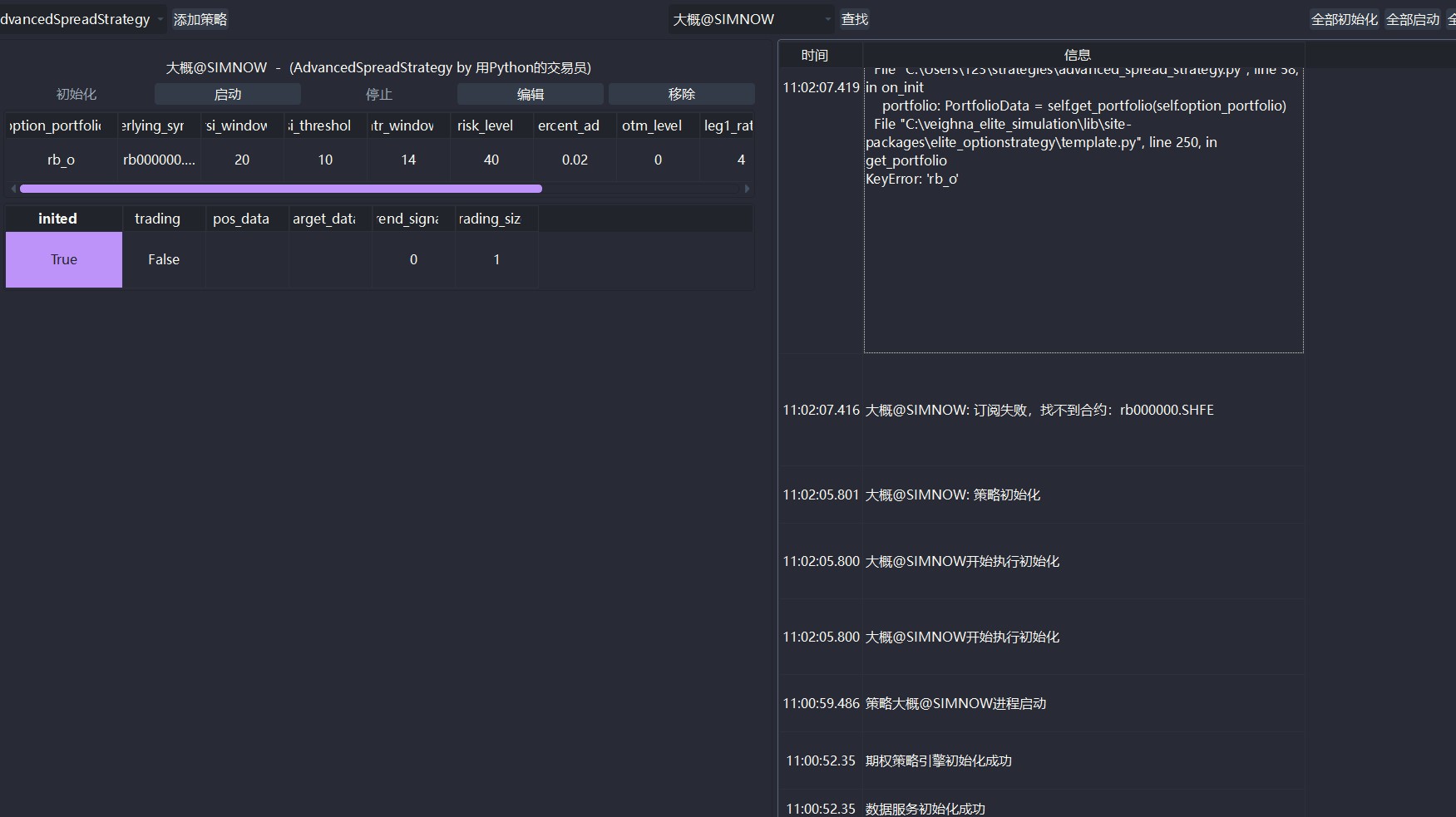Click the 全部启动 button
Viewport: 1456px width, 817px height.
point(1412,19)
